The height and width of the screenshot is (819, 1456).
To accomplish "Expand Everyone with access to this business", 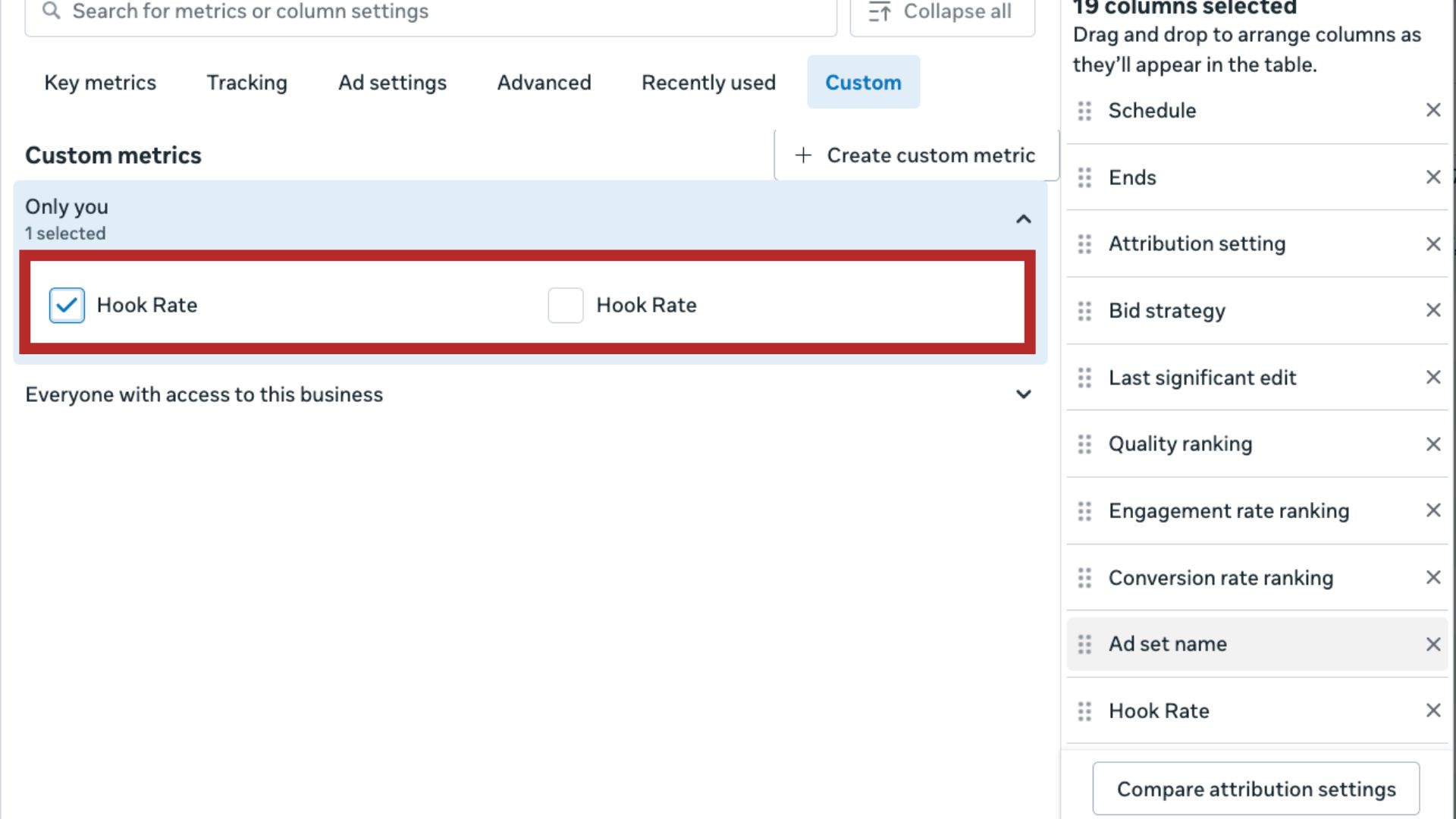I will pos(1023,394).
